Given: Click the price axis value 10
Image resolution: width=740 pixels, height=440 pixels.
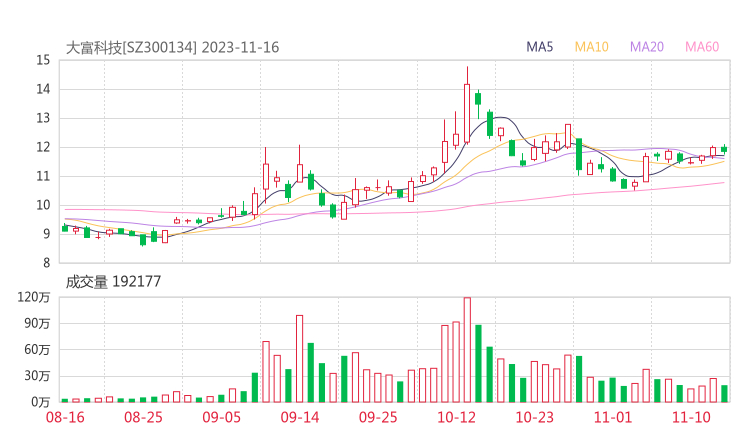Looking at the screenshot, I should tap(43, 205).
